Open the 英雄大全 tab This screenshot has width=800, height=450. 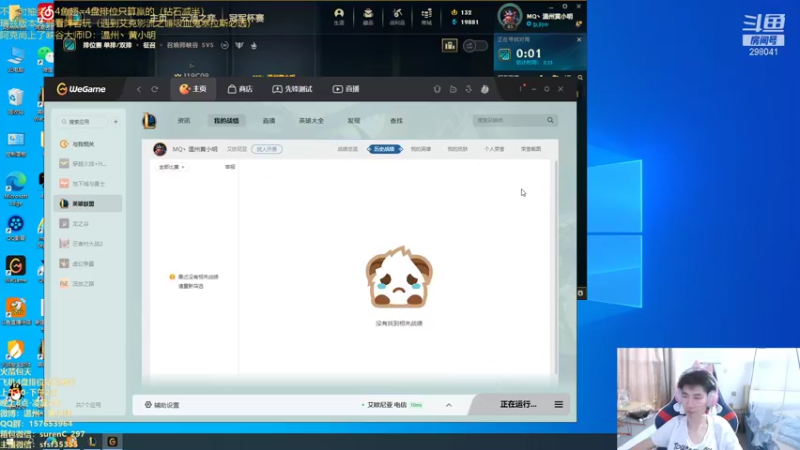(x=311, y=121)
